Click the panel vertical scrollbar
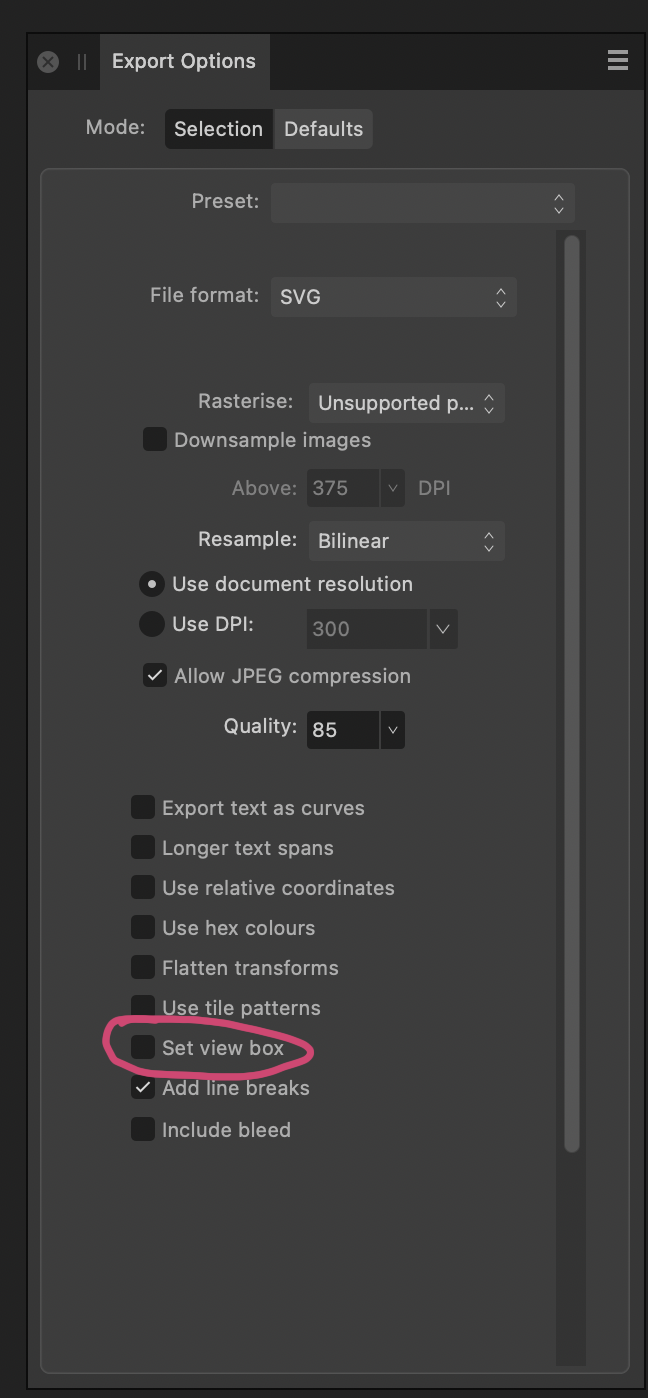This screenshot has width=648, height=1398. pos(572,694)
